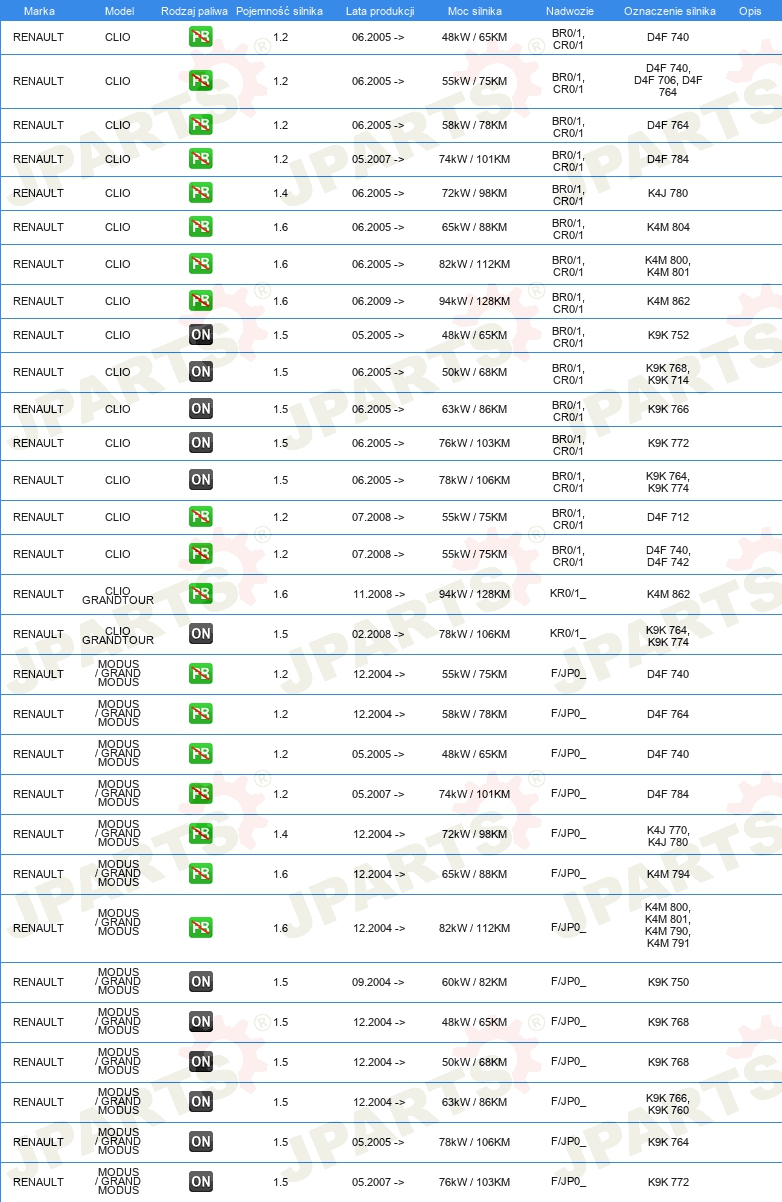782x1202 pixels.
Task: Select petrol icon in Modus D4F 784 row
Action: coord(201,794)
